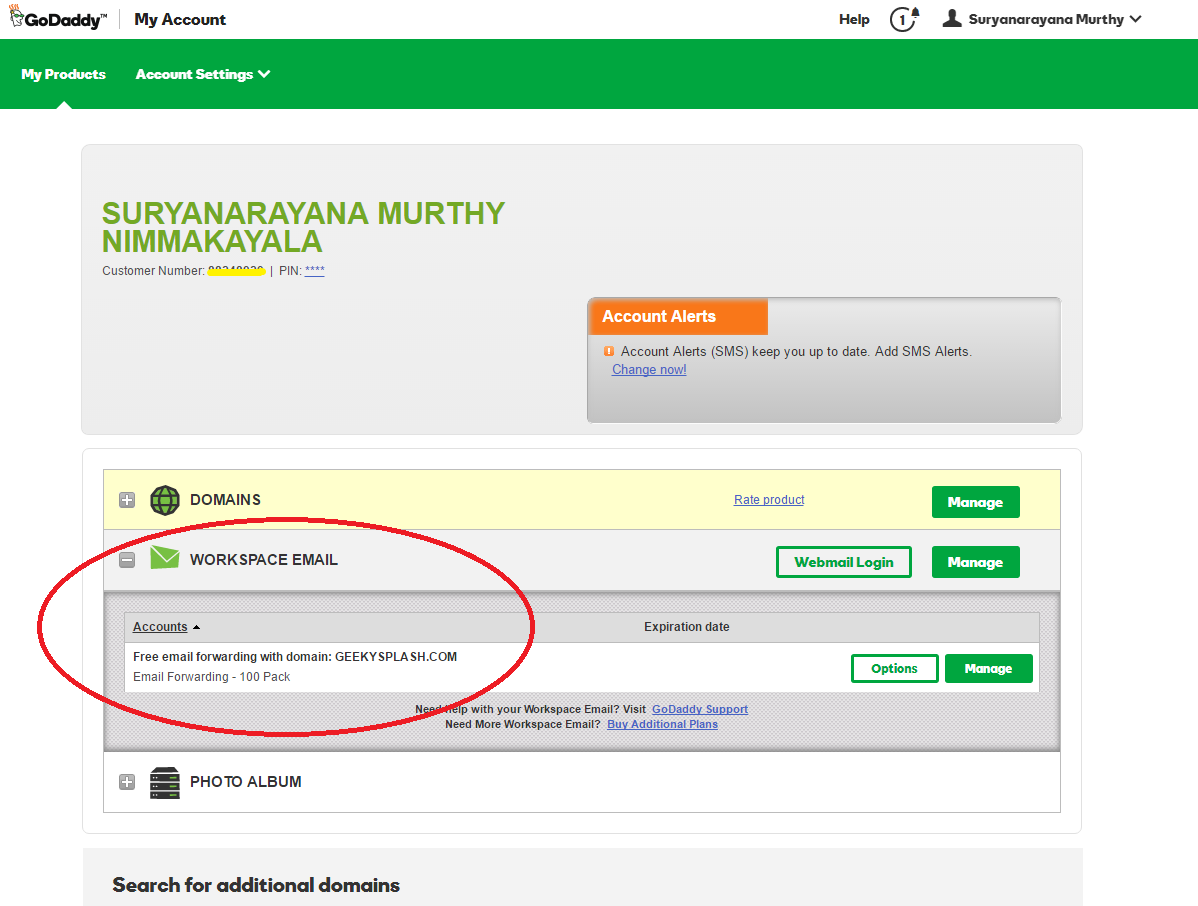
Task: Click Email Forwarding - 100 Pack text
Action: [212, 677]
